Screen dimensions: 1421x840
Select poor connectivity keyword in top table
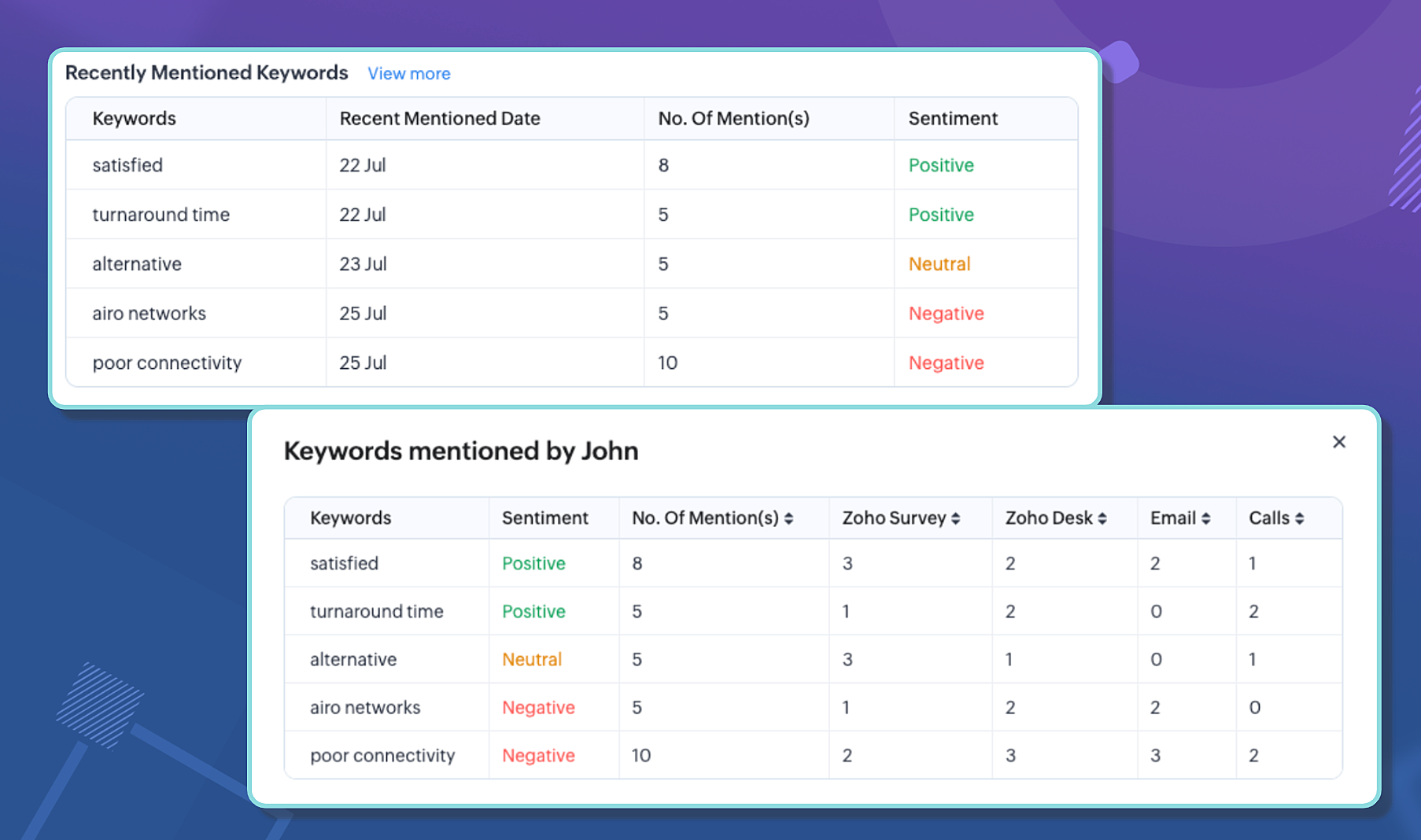click(x=167, y=363)
